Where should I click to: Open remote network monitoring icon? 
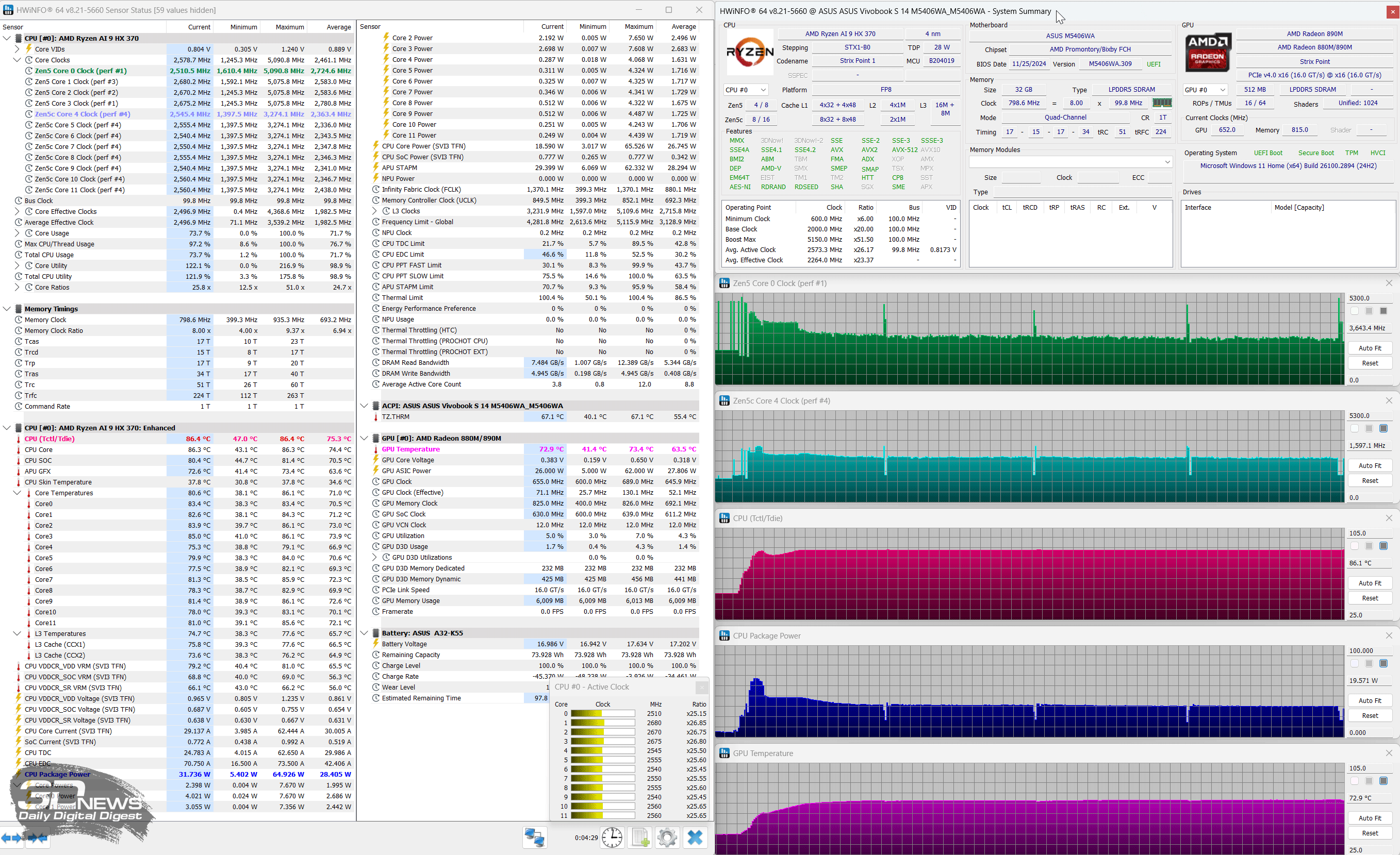(535, 837)
